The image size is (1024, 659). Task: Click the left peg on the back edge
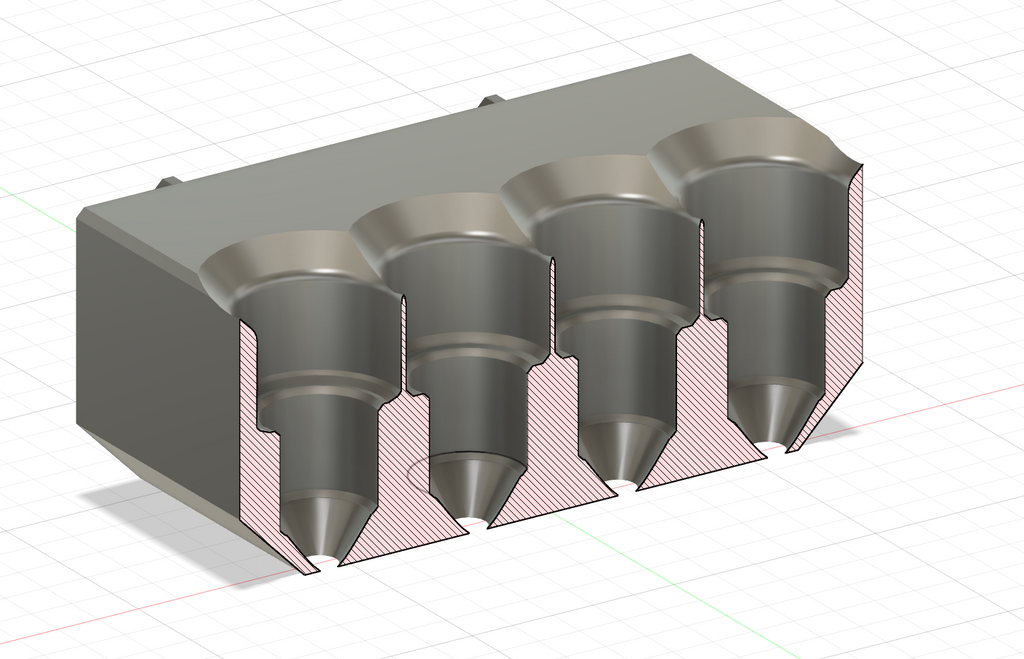click(x=168, y=183)
